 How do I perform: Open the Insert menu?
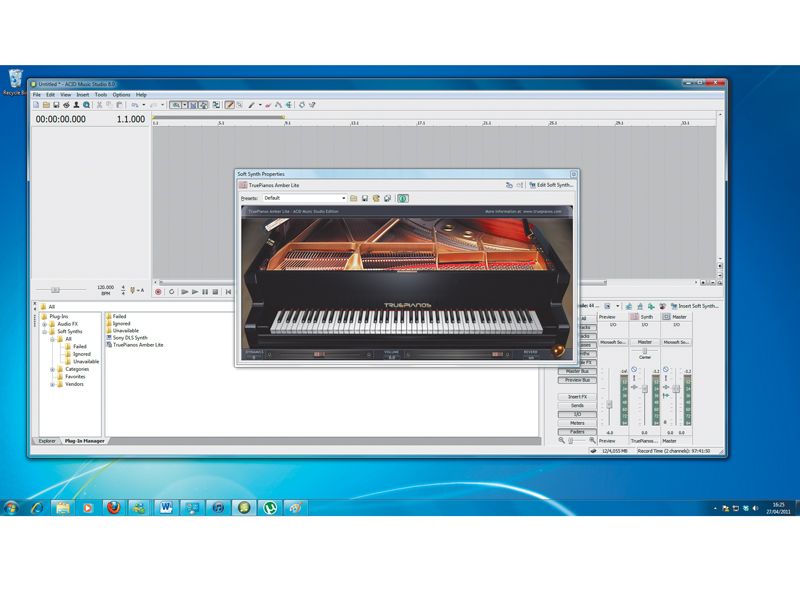(x=83, y=95)
